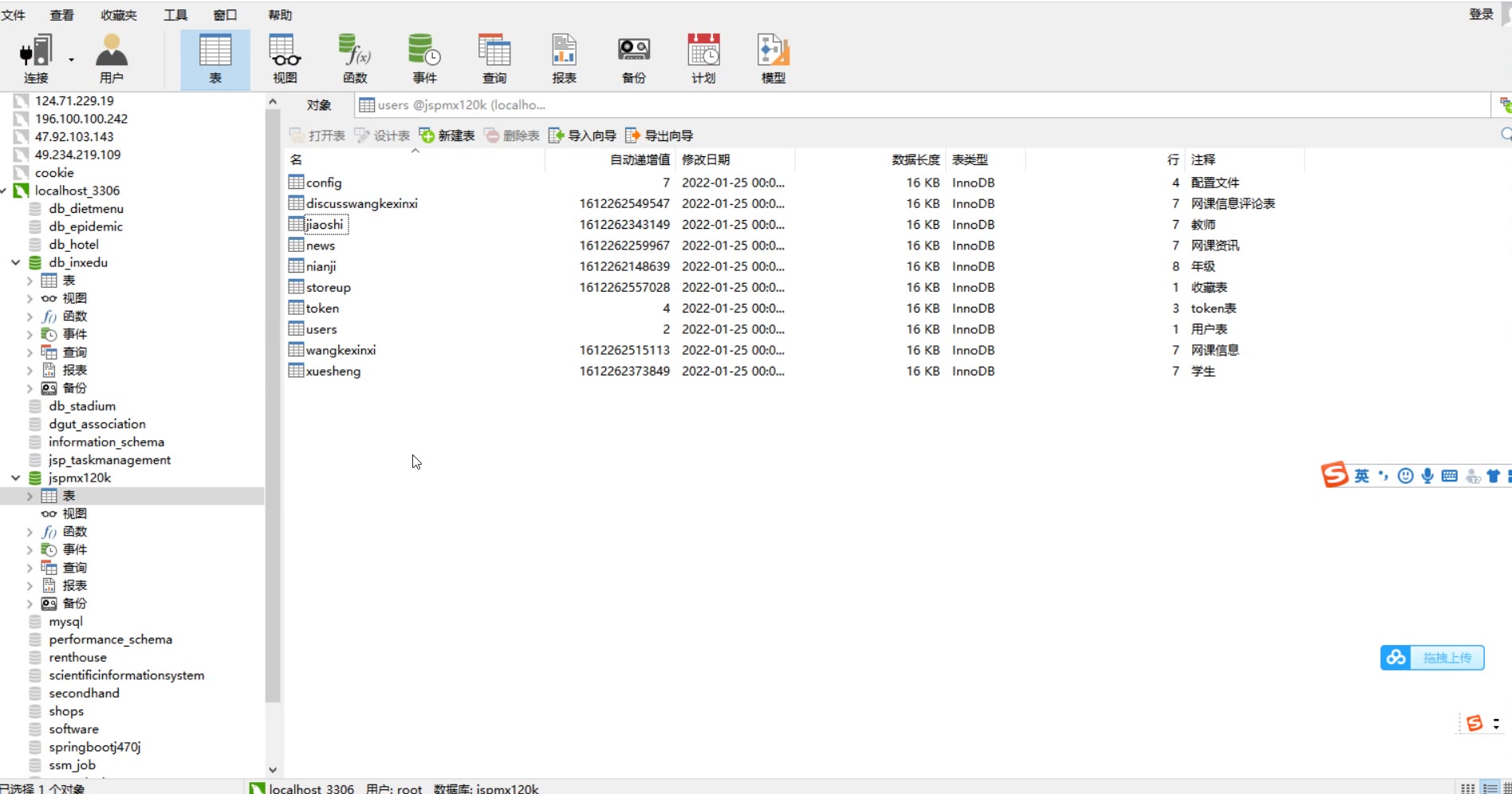Expand Backups under jspmx120k
This screenshot has height=794, width=1512.
[x=30, y=603]
